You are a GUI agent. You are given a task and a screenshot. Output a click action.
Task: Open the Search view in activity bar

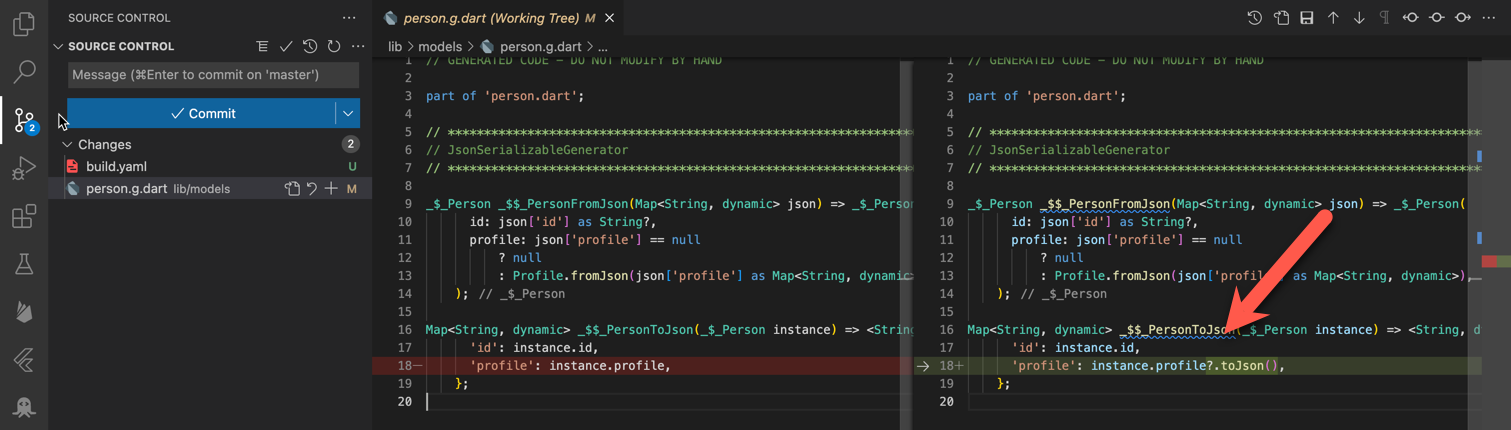[24, 71]
